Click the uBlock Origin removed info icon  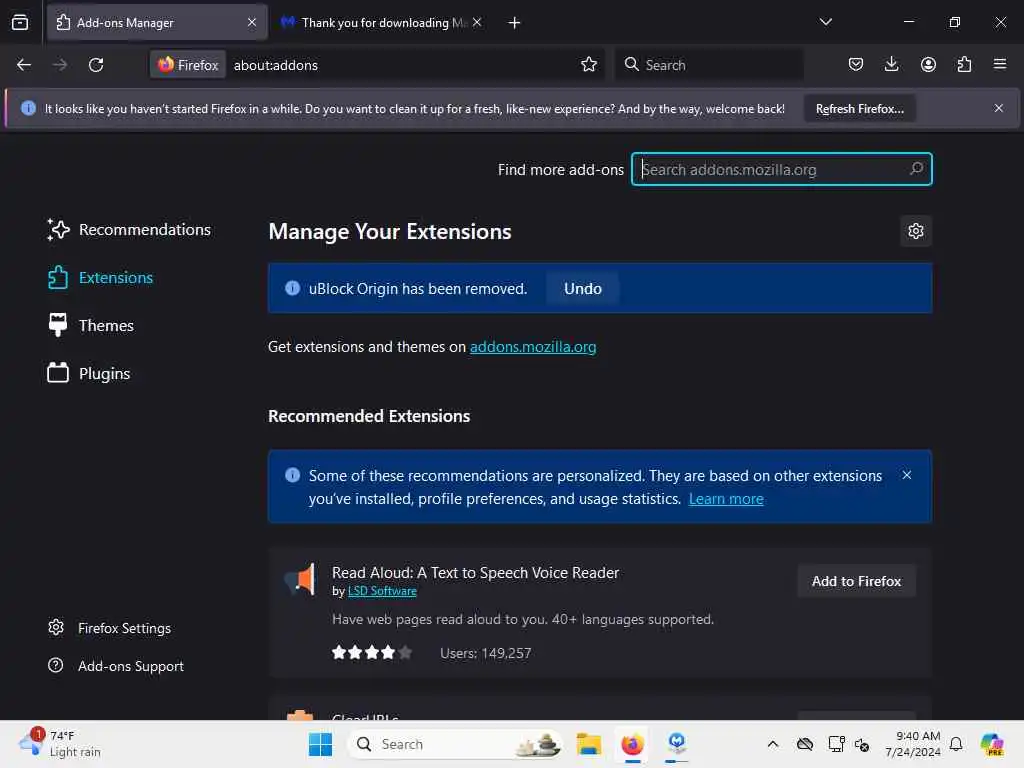pyautogui.click(x=293, y=288)
